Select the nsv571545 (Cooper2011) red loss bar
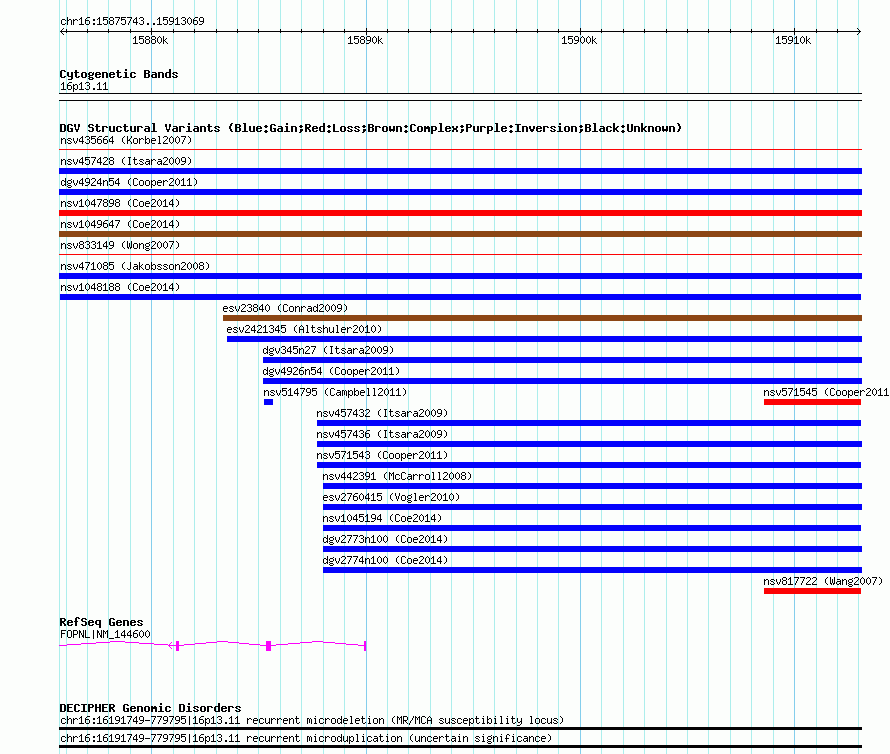Viewport: 890px width, 754px height. click(x=812, y=402)
